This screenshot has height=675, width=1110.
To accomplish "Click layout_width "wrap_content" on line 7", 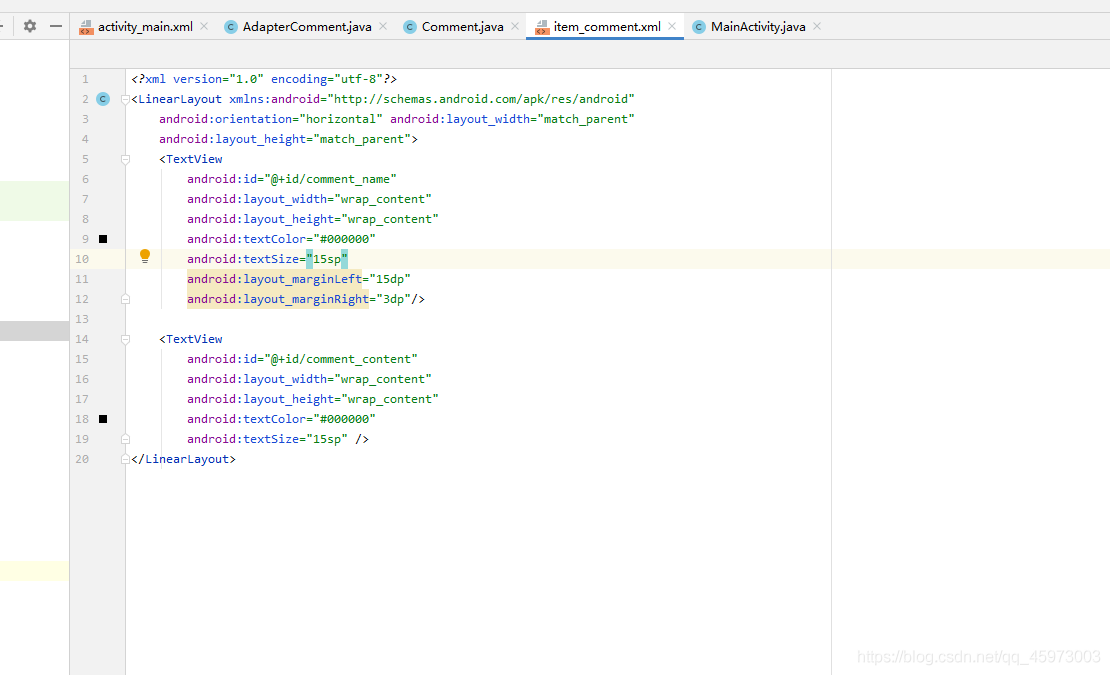I will [383, 199].
